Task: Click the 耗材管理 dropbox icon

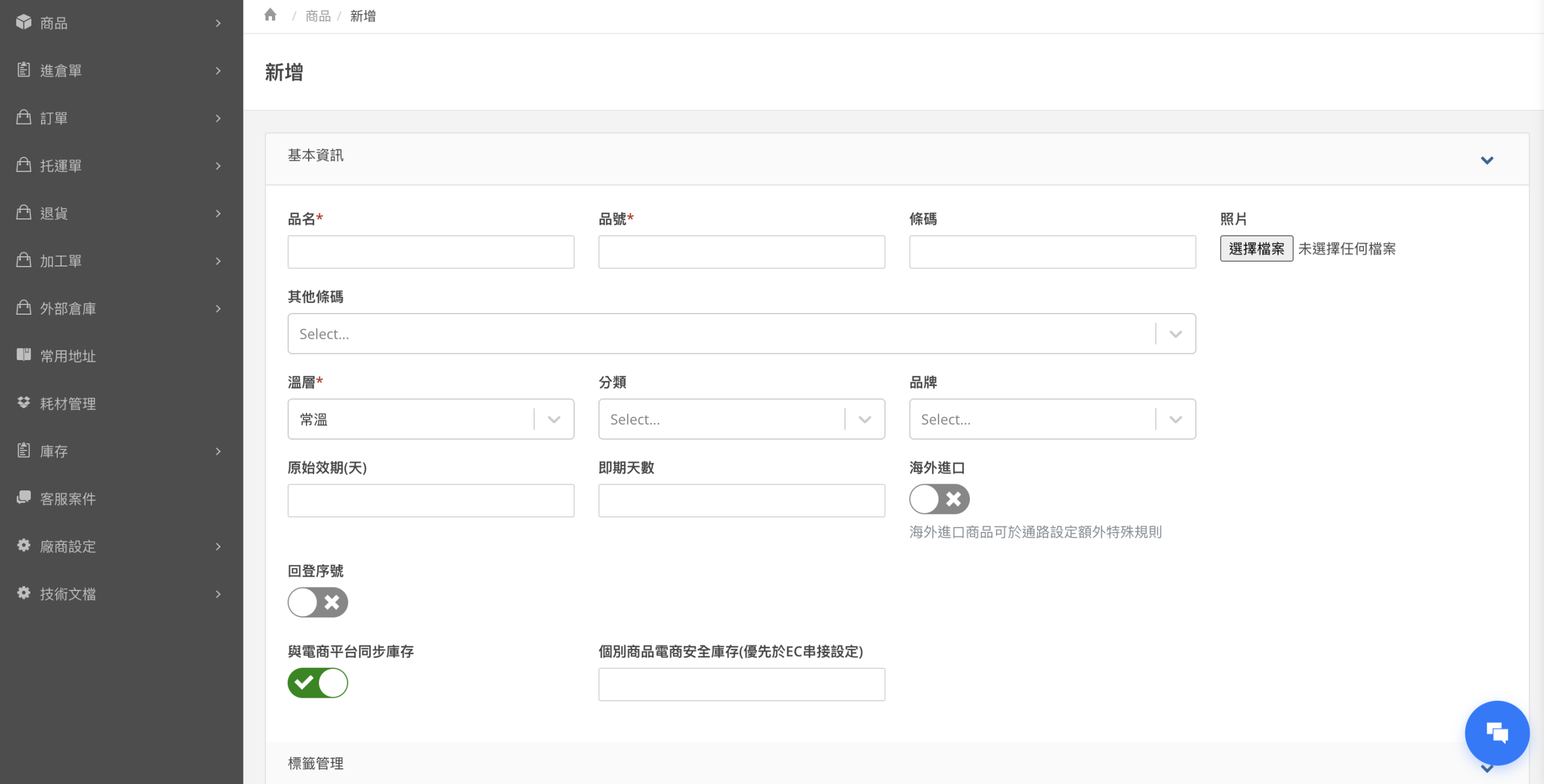Action: click(24, 403)
